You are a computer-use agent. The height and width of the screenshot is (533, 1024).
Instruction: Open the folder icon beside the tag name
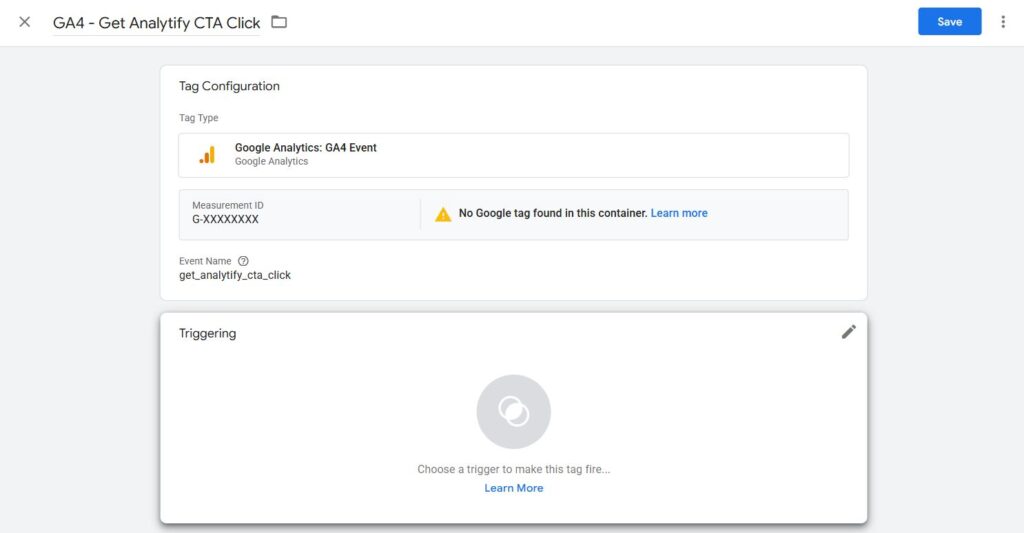click(x=279, y=22)
